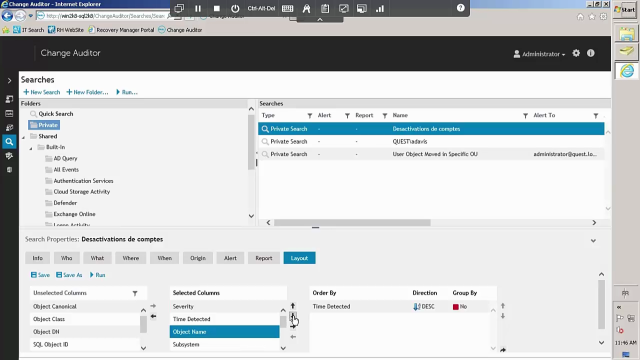
Task: Filter the Report column in Searches
Action: pos(384,116)
